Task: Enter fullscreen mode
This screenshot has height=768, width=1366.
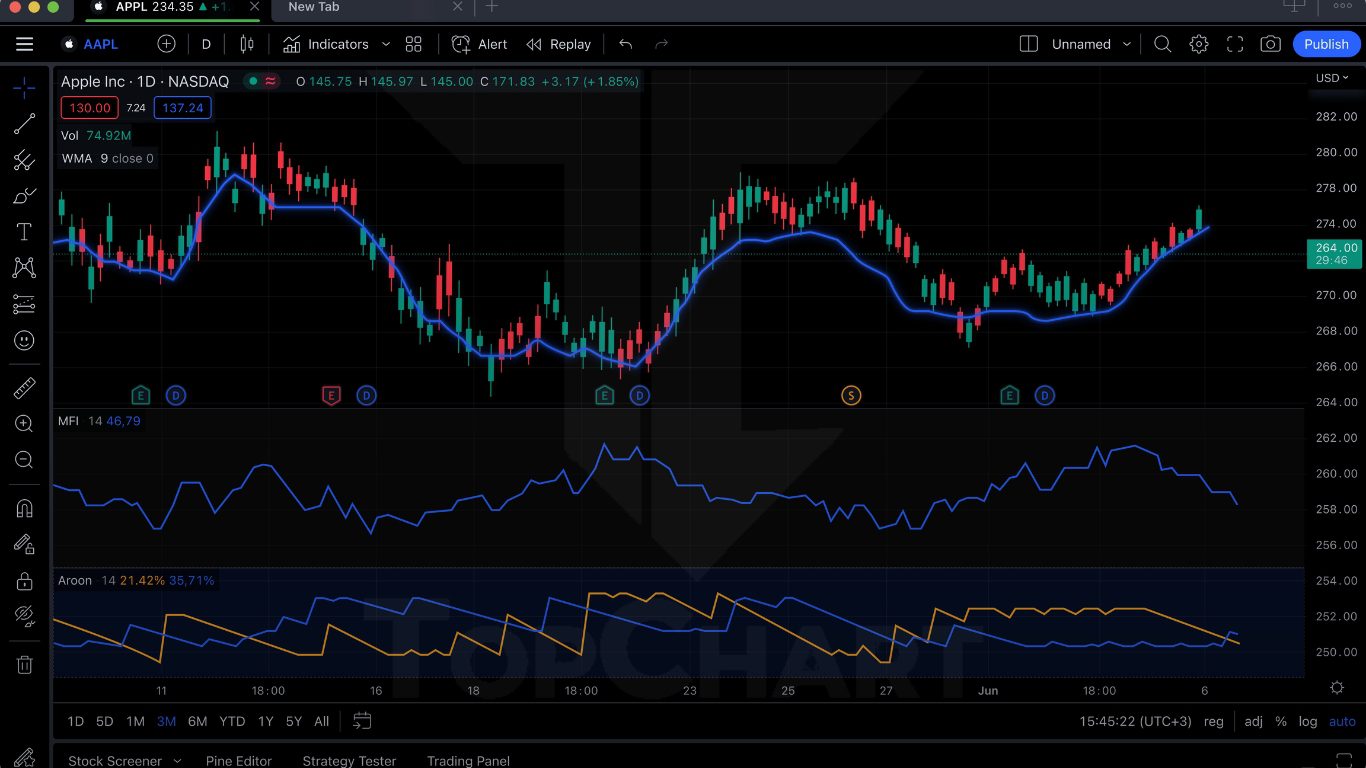Action: pyautogui.click(x=1235, y=44)
